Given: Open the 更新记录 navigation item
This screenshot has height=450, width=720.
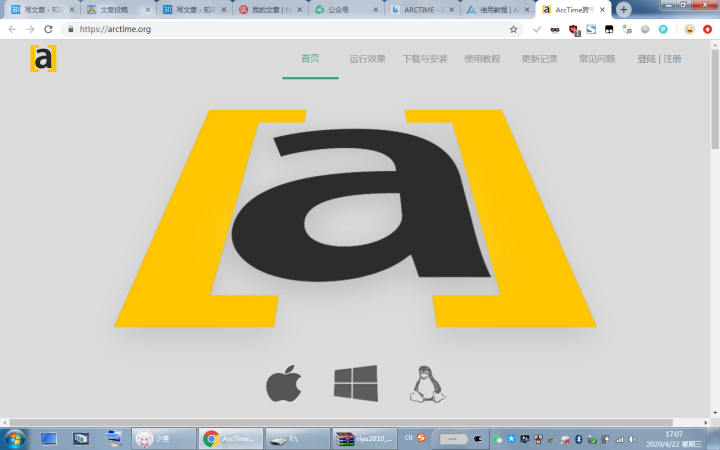Looking at the screenshot, I should click(x=540, y=59).
